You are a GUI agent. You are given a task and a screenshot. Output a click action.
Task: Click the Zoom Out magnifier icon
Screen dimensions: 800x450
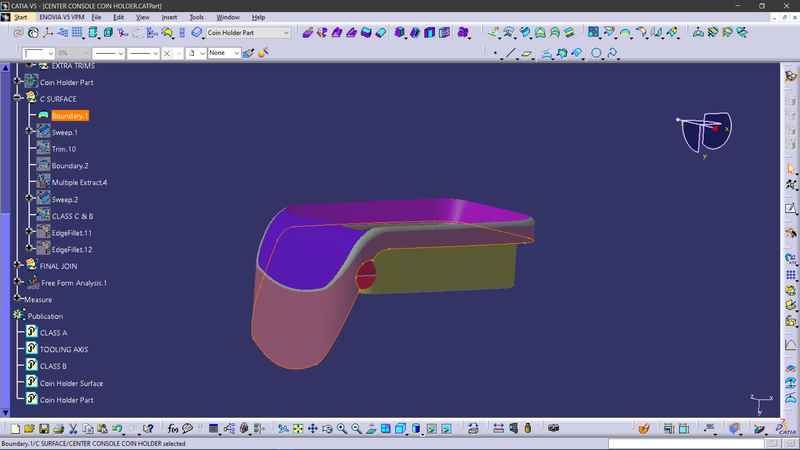click(356, 429)
